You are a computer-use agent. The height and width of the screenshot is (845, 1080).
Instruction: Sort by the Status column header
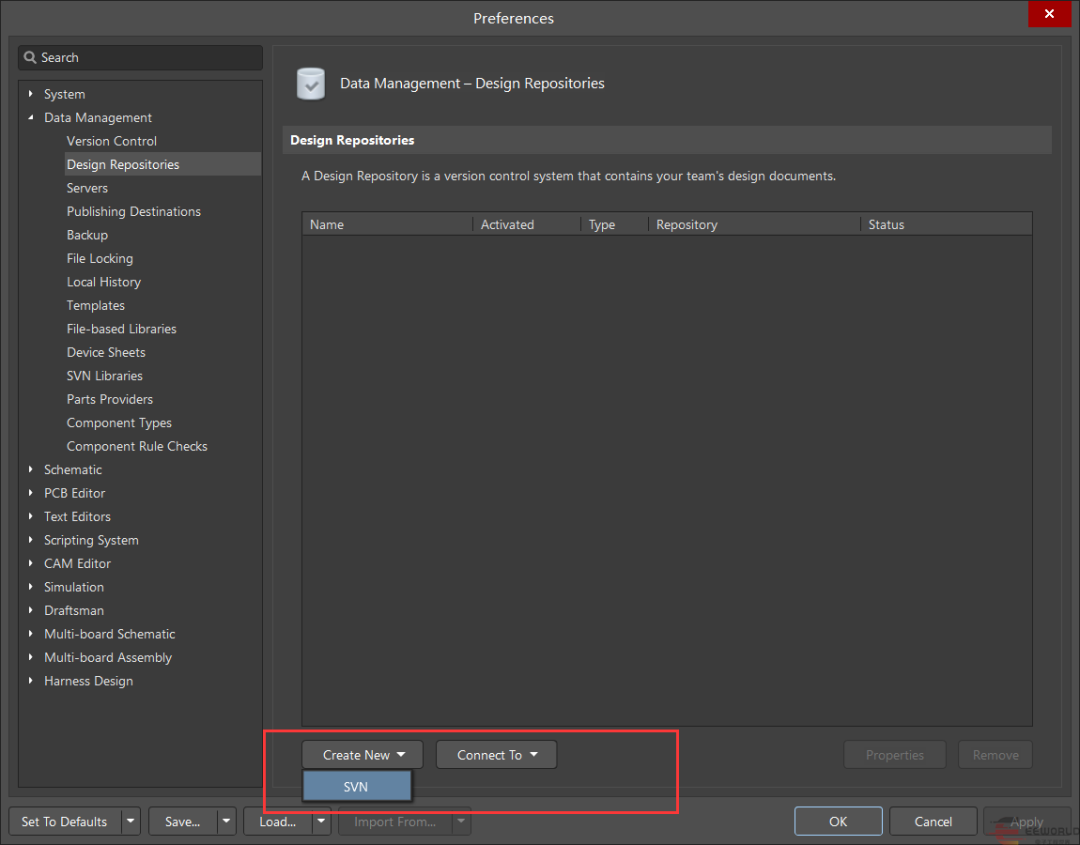point(946,225)
